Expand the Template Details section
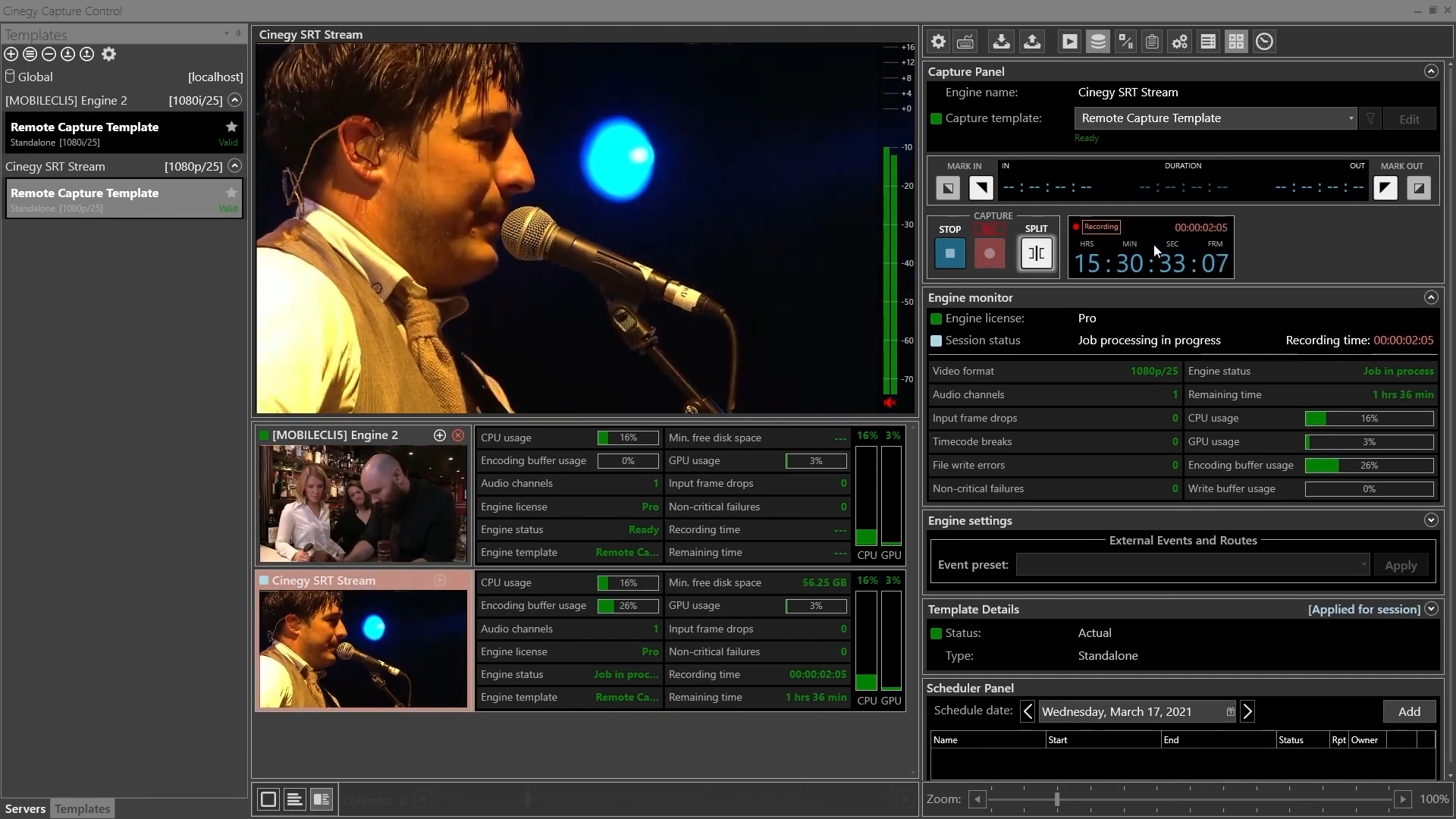Image resolution: width=1456 pixels, height=819 pixels. click(x=1431, y=609)
